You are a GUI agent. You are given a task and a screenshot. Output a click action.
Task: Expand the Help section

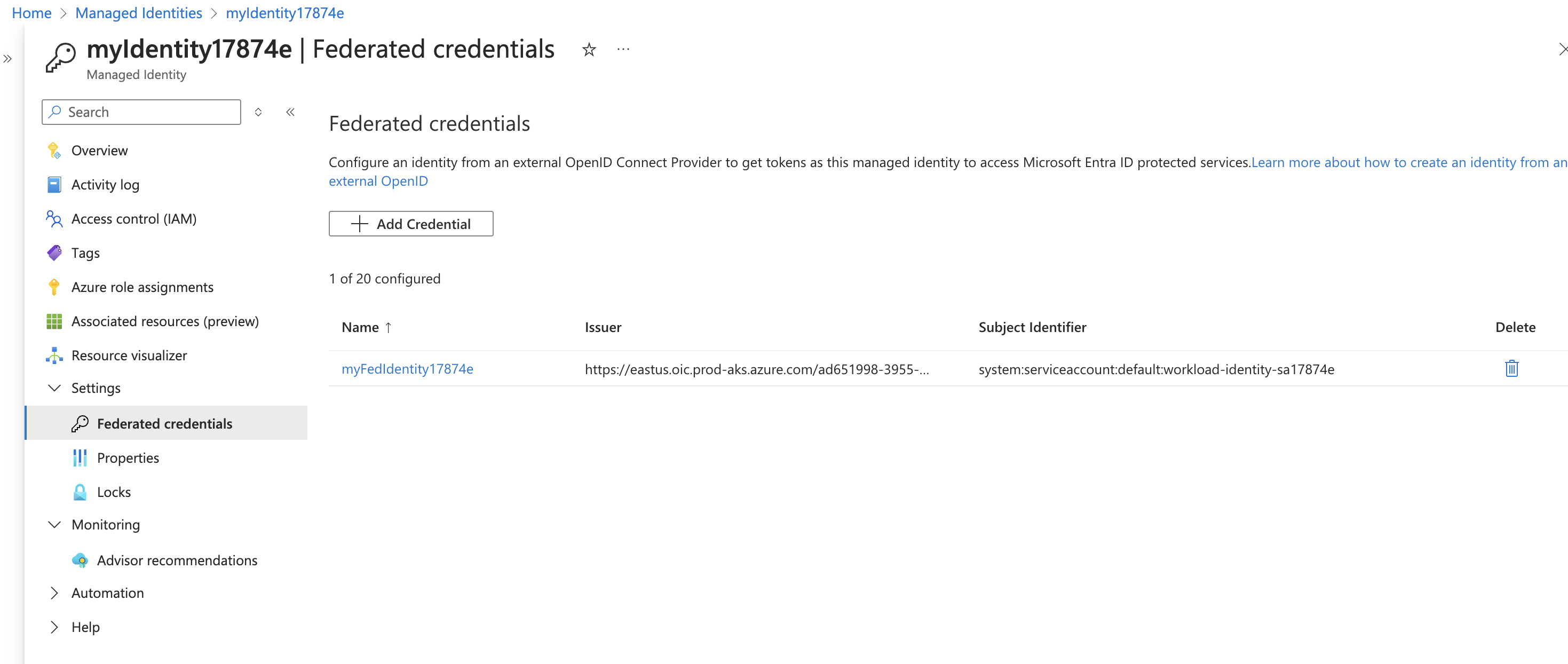(54, 627)
